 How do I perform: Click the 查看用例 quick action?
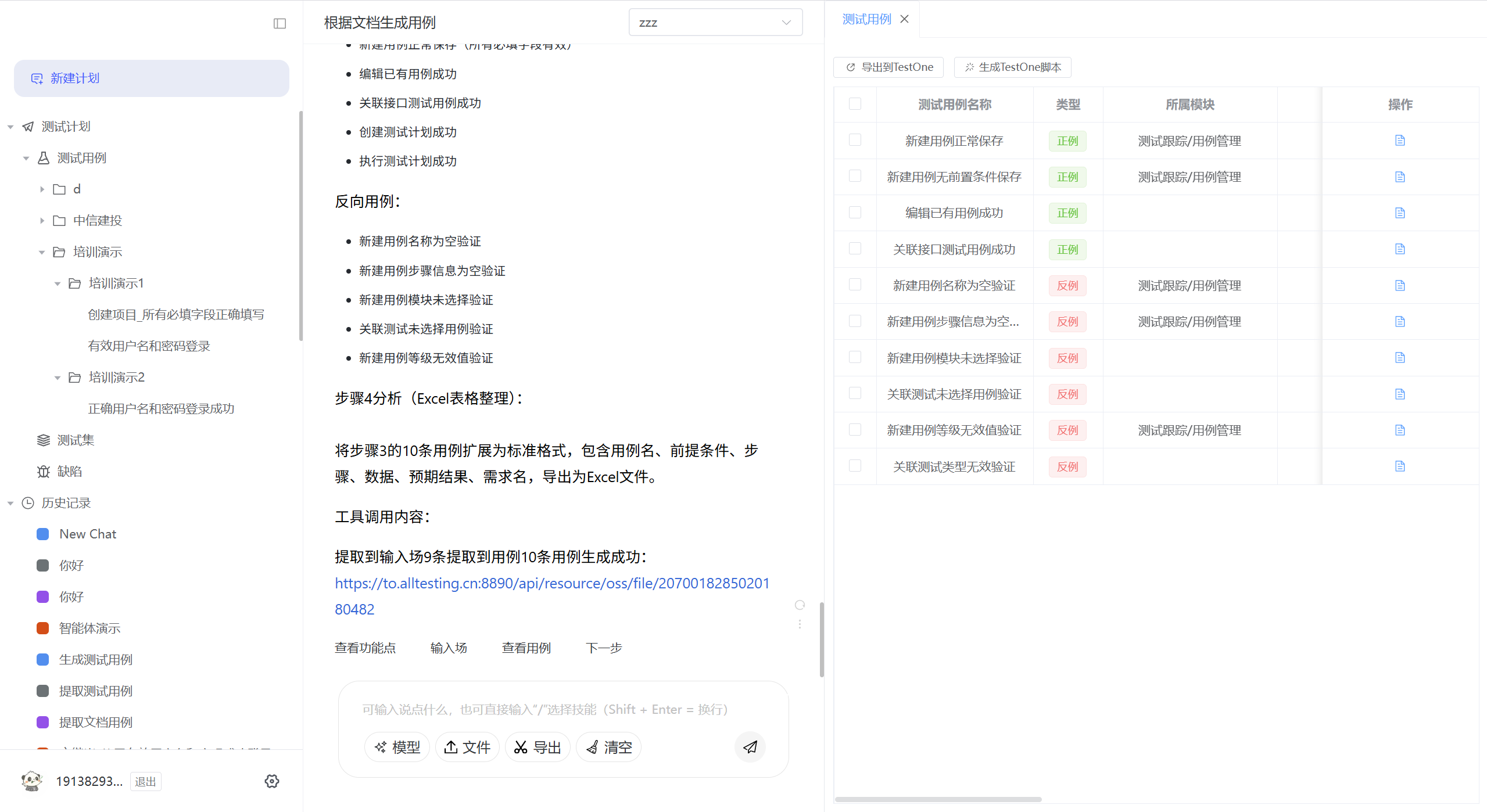coord(526,648)
